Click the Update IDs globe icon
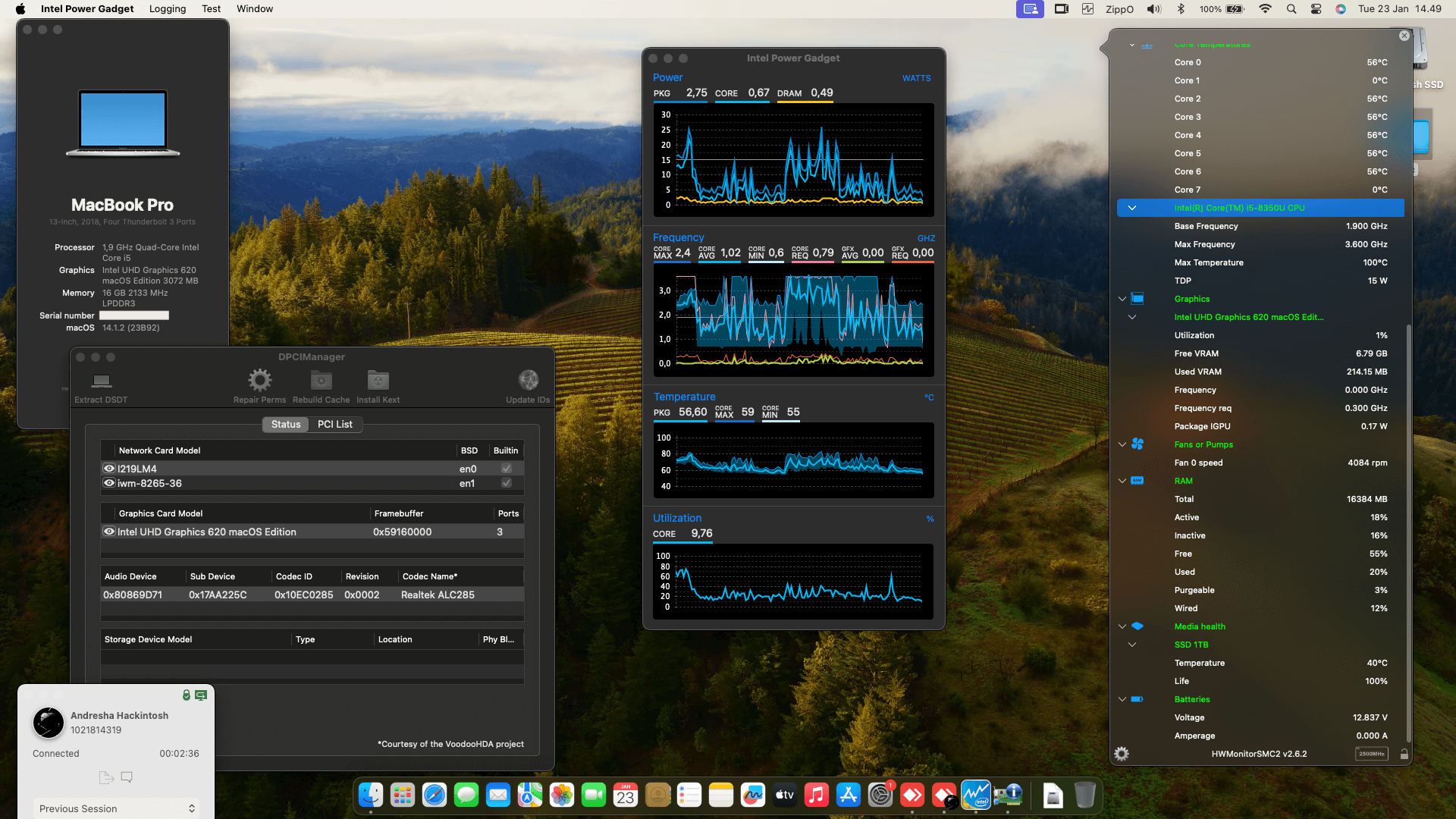 click(529, 380)
